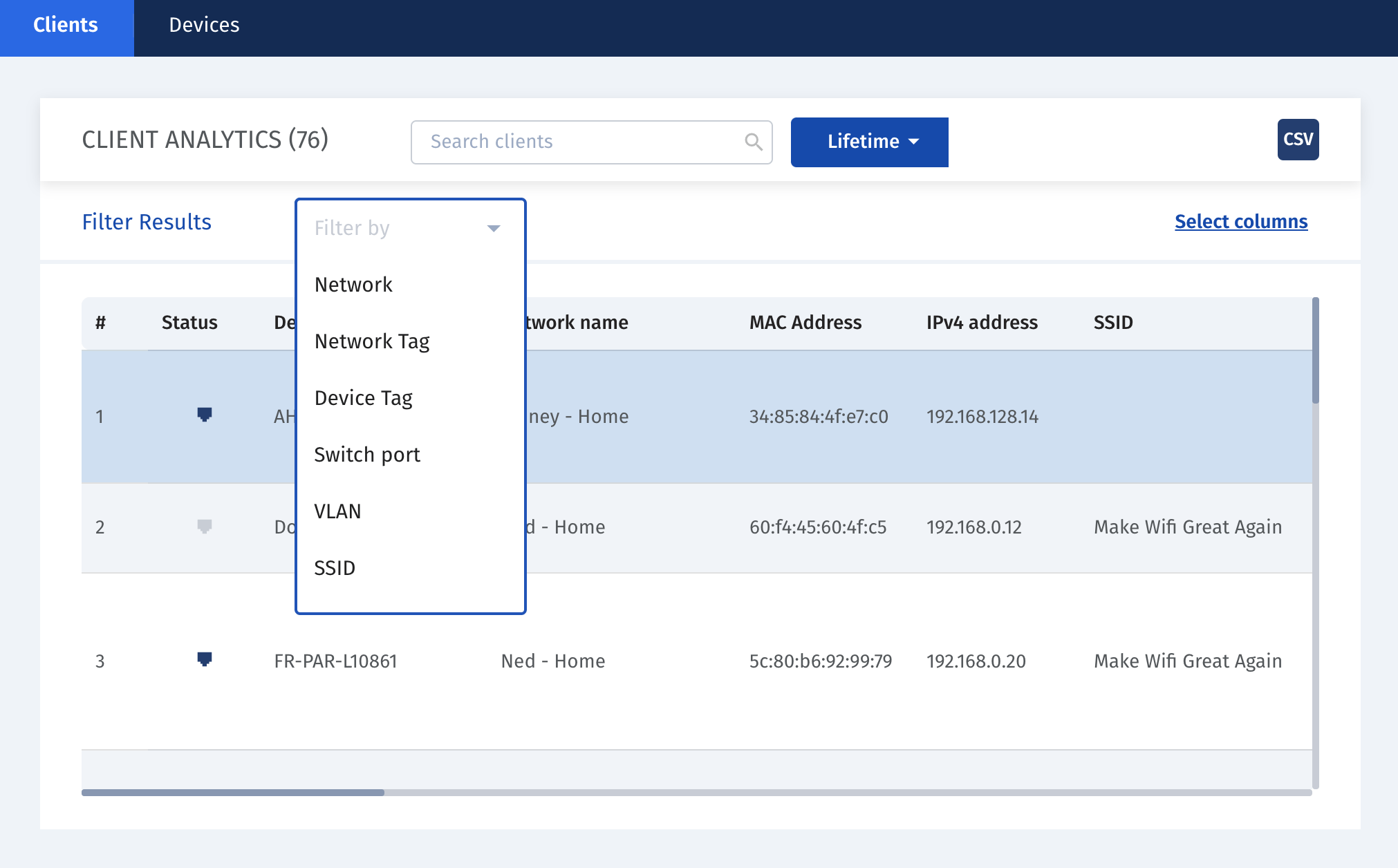Click the MAC Address column header
This screenshot has width=1398, height=868.
[805, 322]
